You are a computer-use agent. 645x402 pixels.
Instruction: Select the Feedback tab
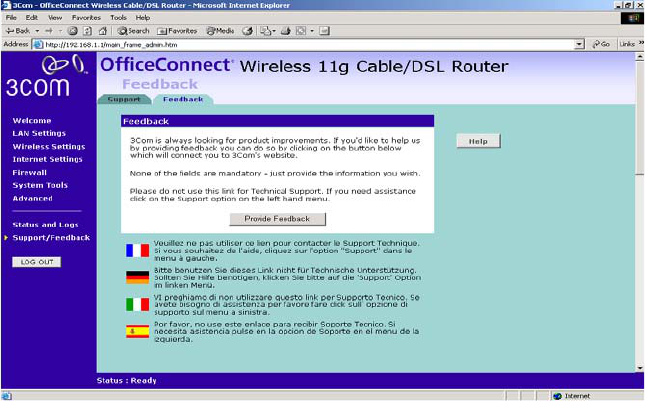[x=183, y=99]
